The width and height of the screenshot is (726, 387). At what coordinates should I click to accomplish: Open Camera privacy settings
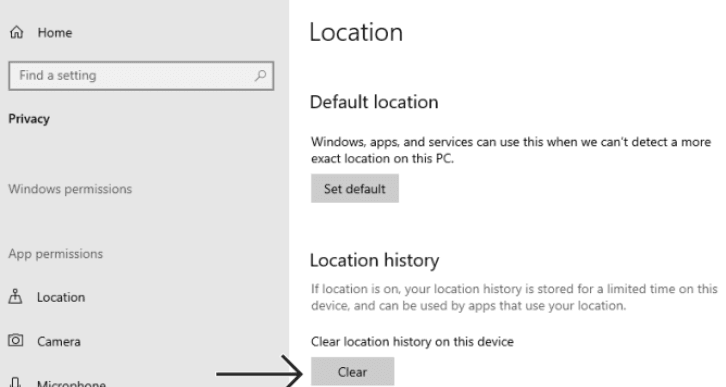pyautogui.click(x=59, y=342)
